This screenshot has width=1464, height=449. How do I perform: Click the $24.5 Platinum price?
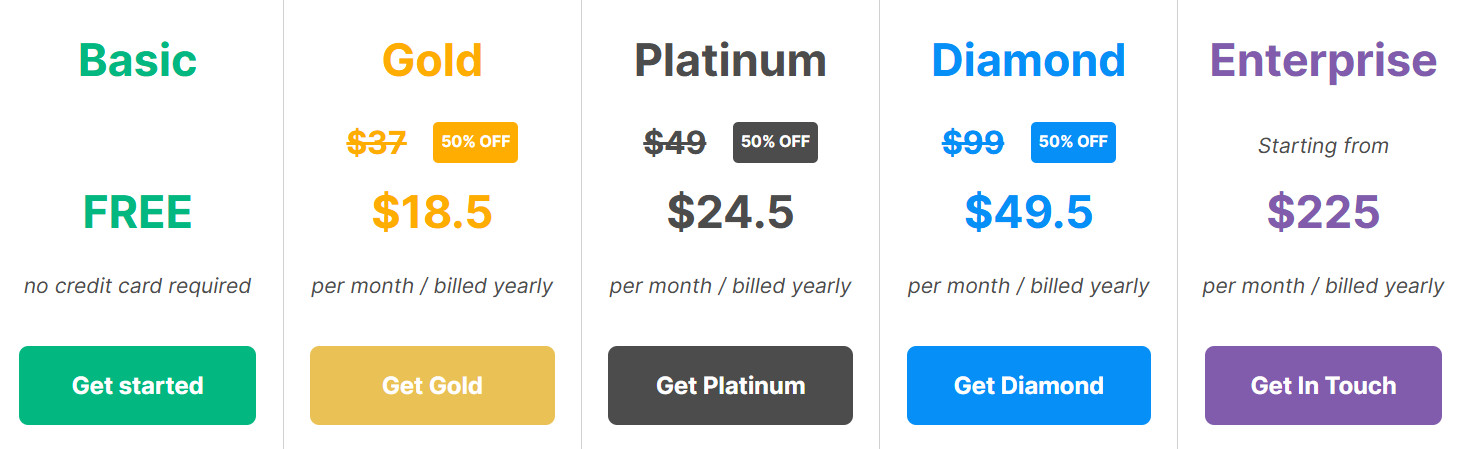[x=730, y=212]
